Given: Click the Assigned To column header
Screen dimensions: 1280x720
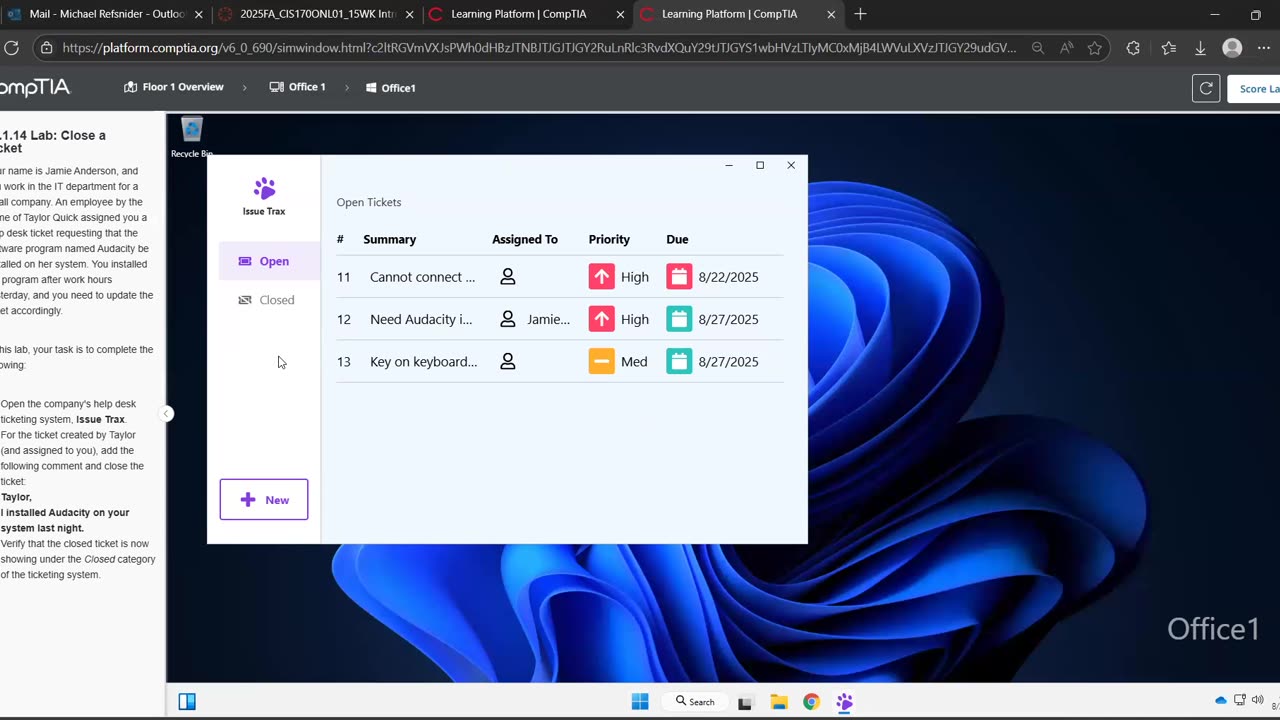Looking at the screenshot, I should (x=525, y=239).
